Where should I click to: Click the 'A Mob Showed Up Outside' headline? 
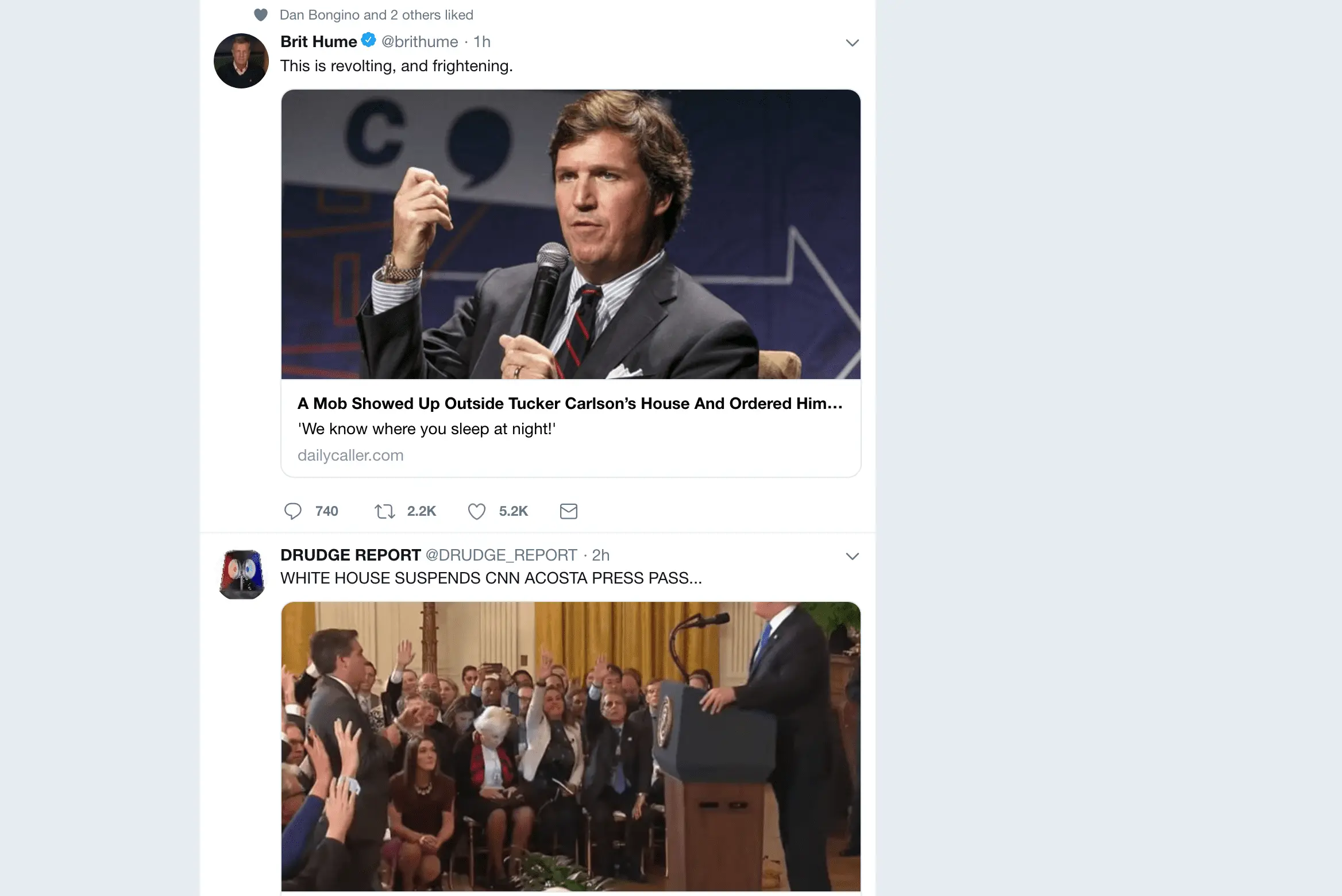point(569,403)
